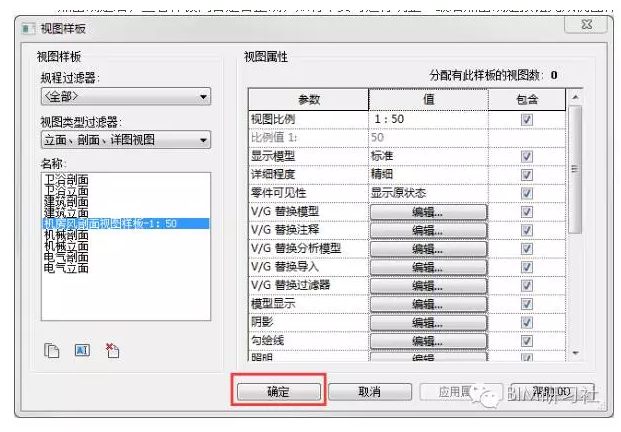Edit the V/G 替换过滤器 settings
The image size is (621, 432).
click(427, 285)
